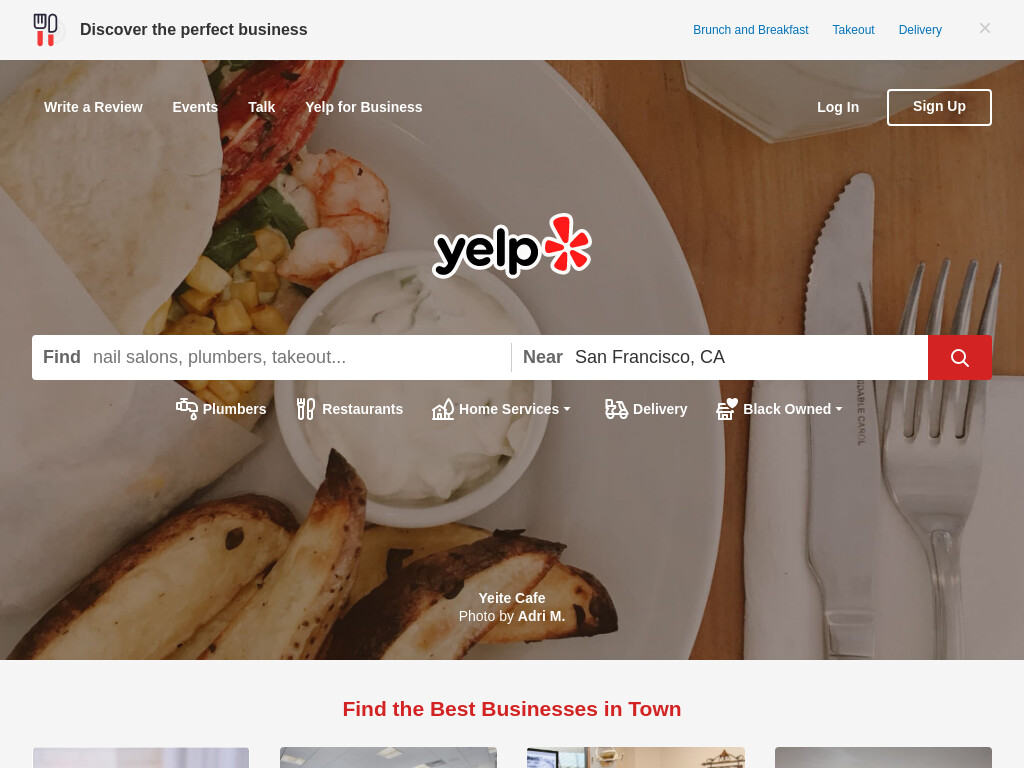1024x768 pixels.
Task: Click the Home Services house icon
Action: 443,409
